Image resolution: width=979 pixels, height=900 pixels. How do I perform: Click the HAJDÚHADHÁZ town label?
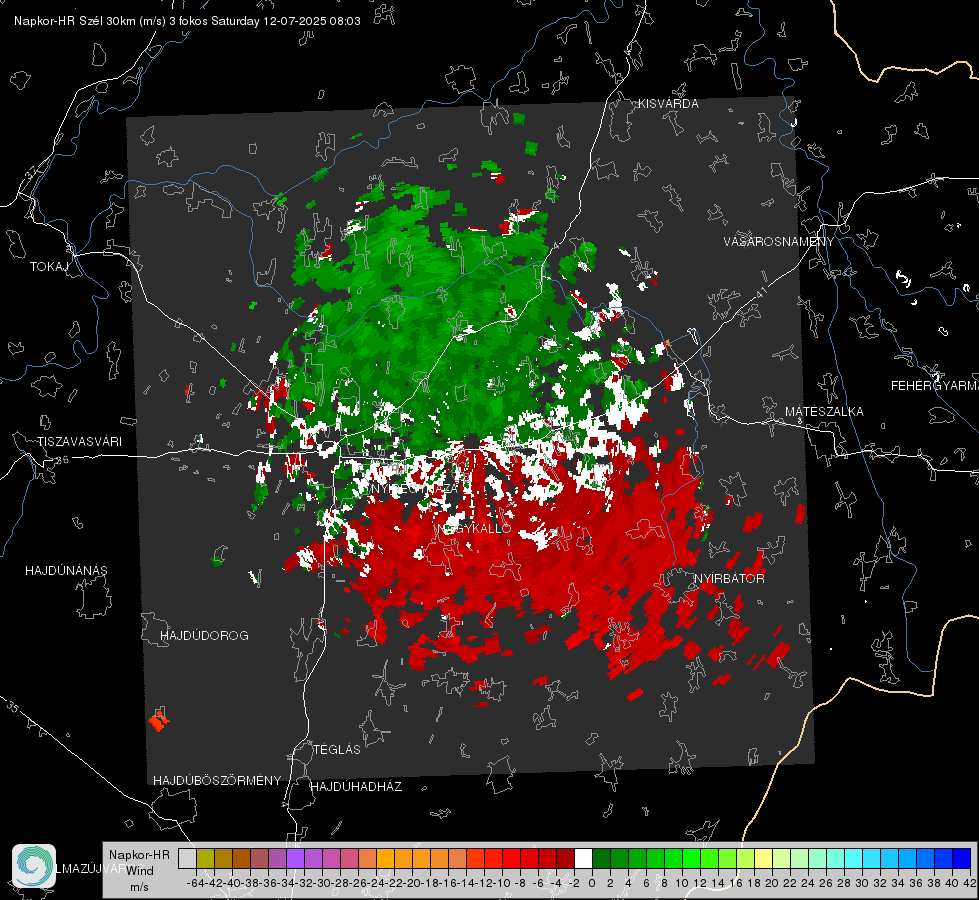coord(356,787)
